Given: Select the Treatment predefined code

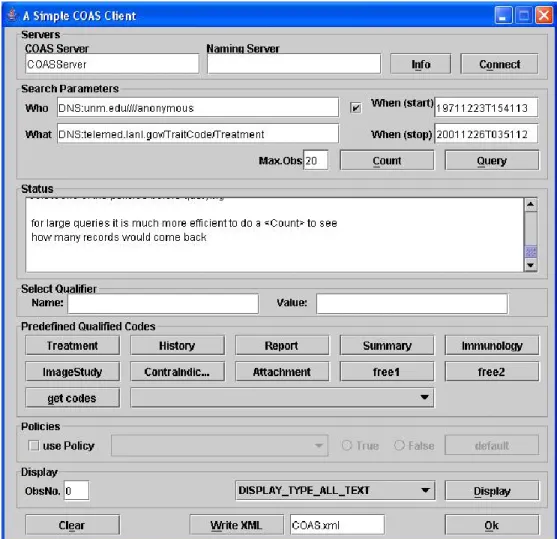Looking at the screenshot, I should pyautogui.click(x=72, y=345).
